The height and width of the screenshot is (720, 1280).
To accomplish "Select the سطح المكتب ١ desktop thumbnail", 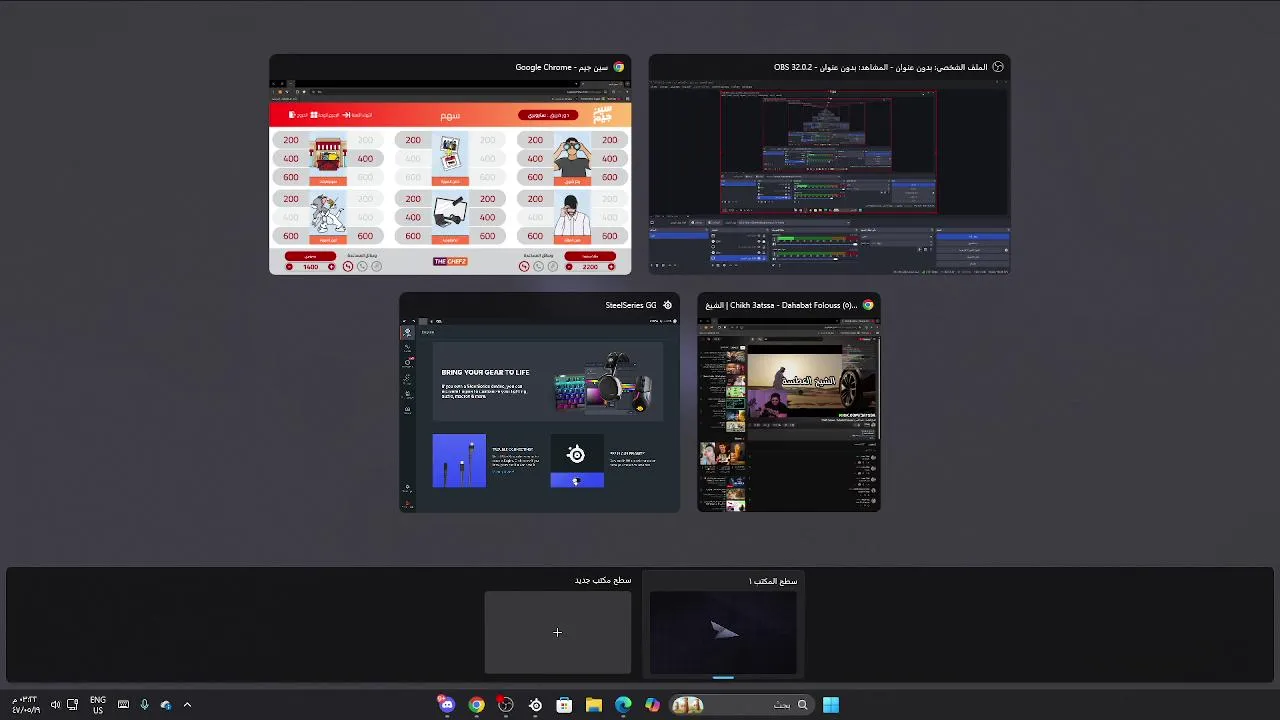I will (x=723, y=632).
